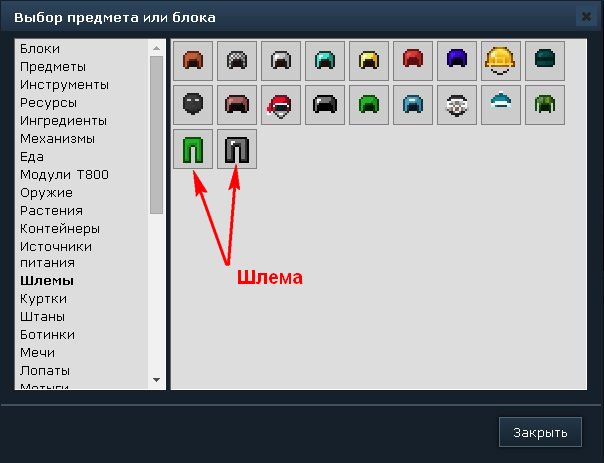Open the Штаны category list item

click(42, 317)
